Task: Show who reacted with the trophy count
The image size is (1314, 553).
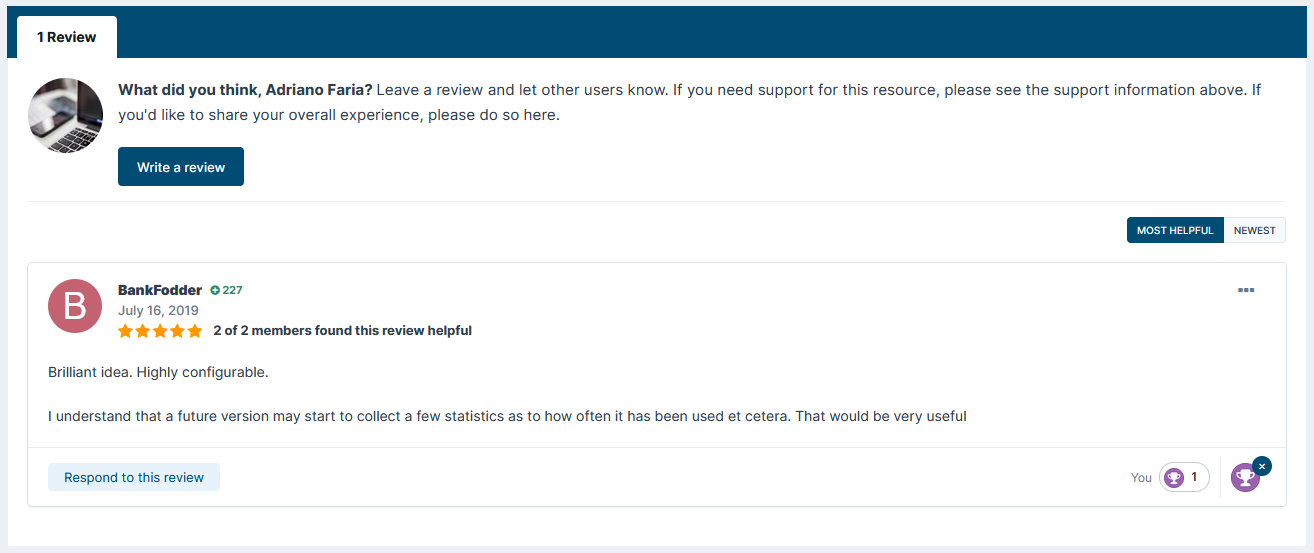Action: [1184, 477]
